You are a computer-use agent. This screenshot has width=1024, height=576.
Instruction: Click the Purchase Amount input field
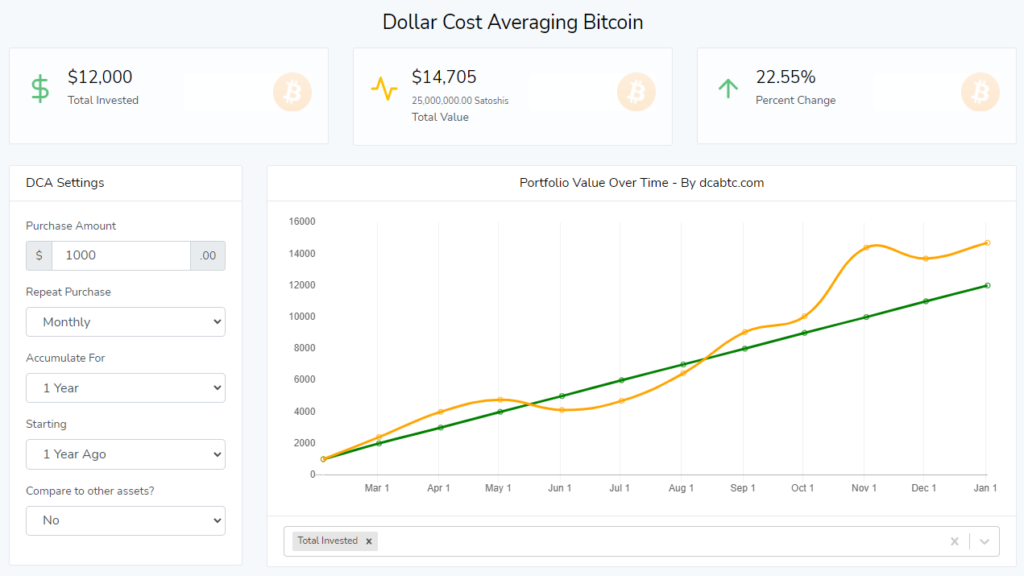point(121,255)
